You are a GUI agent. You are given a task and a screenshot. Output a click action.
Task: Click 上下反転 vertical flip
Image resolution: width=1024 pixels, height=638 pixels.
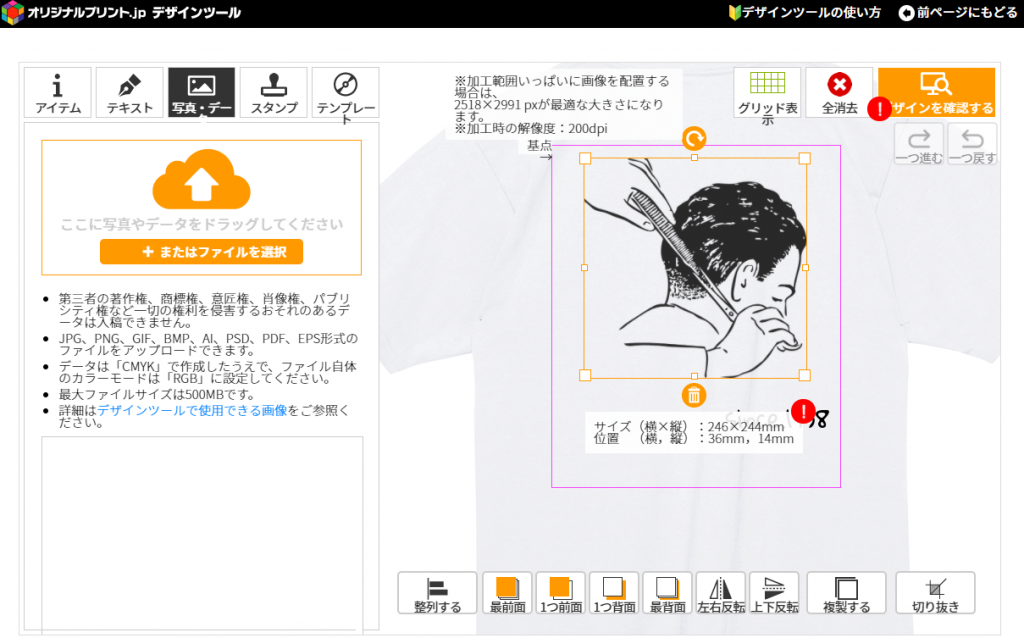(x=775, y=594)
